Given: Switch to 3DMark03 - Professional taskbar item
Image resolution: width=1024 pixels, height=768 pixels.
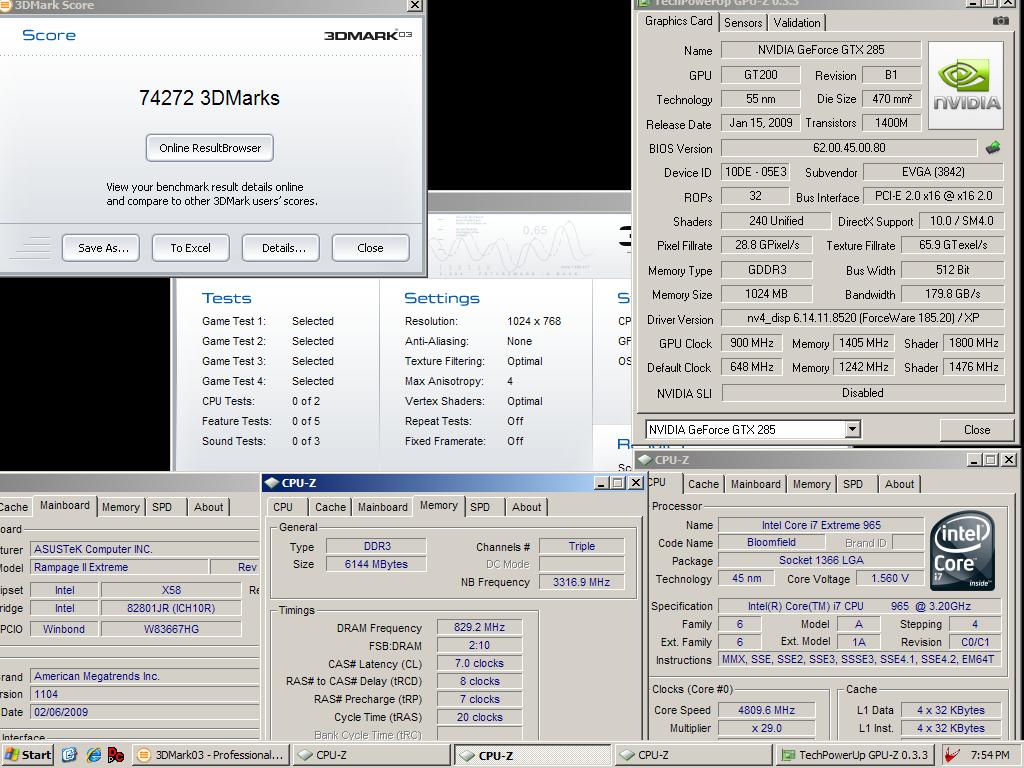Looking at the screenshot, I should 211,755.
